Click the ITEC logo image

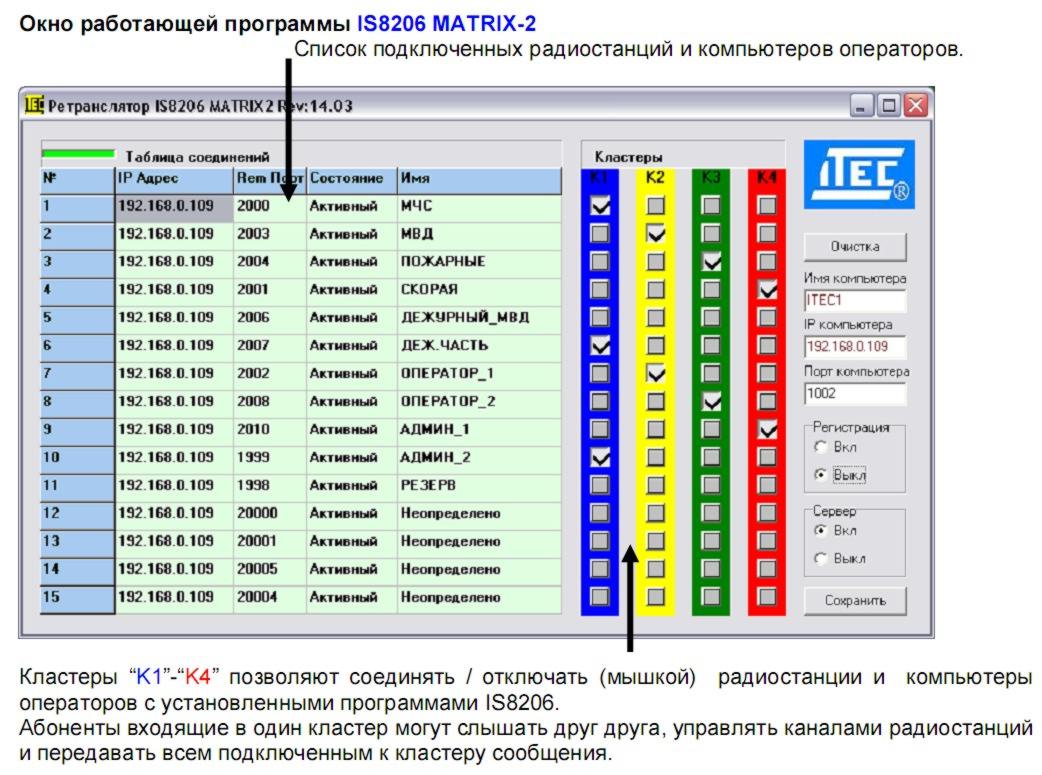[x=858, y=174]
